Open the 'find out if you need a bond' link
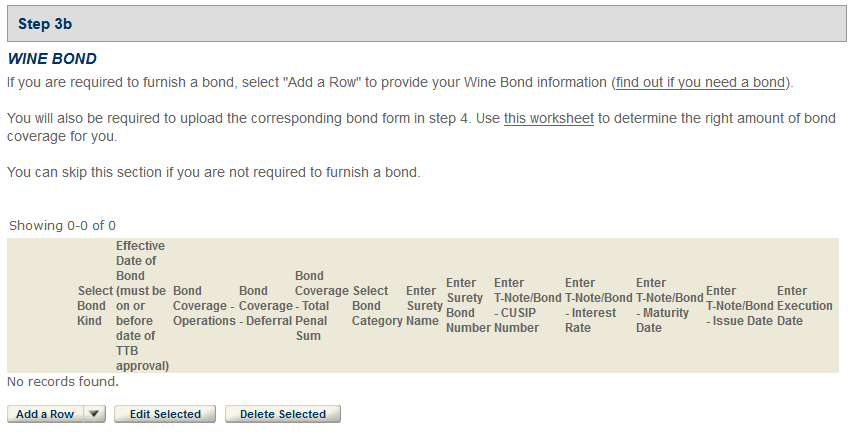This screenshot has width=851, height=441. [x=702, y=81]
